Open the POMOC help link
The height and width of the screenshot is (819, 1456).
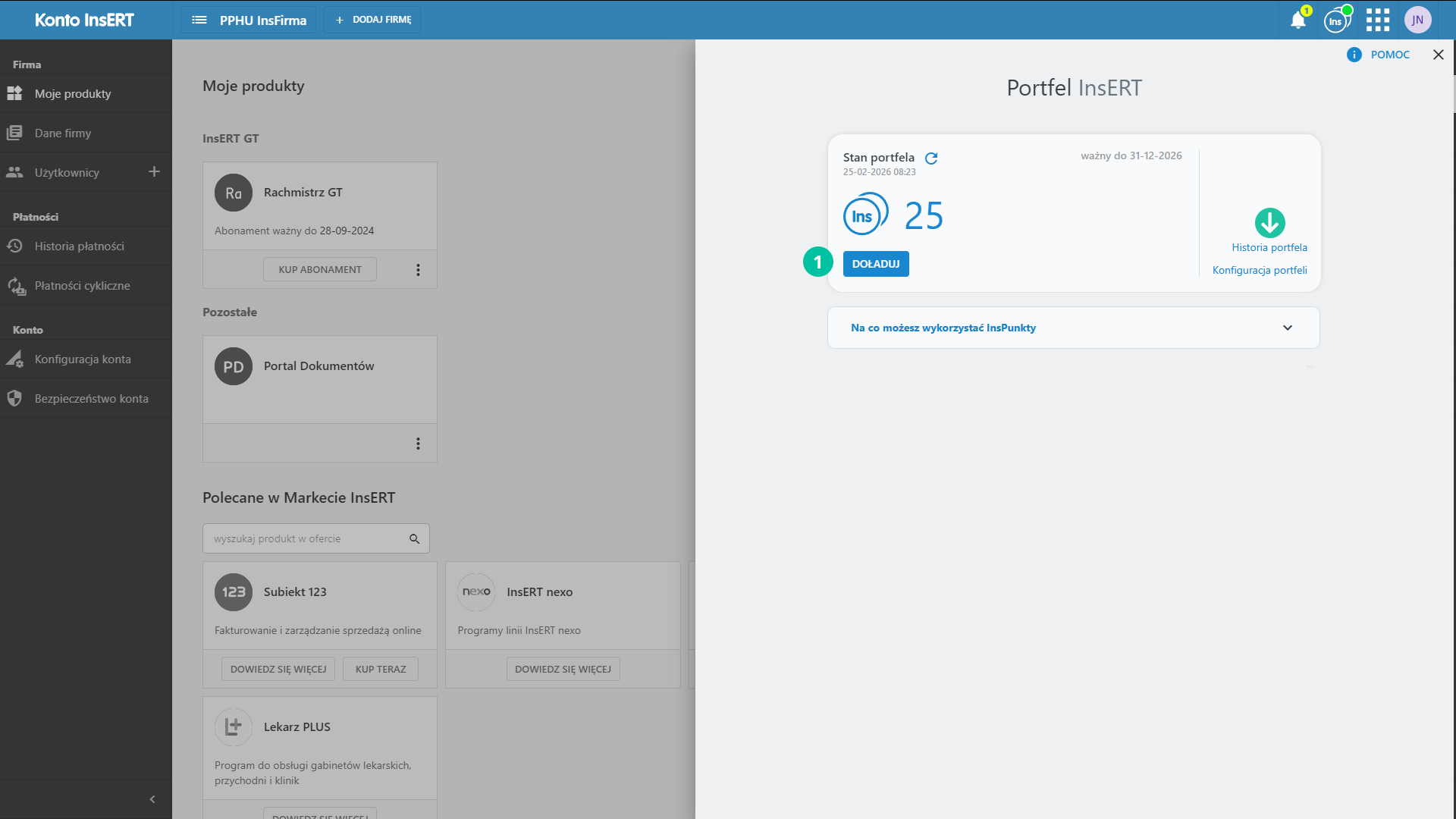pos(1389,55)
